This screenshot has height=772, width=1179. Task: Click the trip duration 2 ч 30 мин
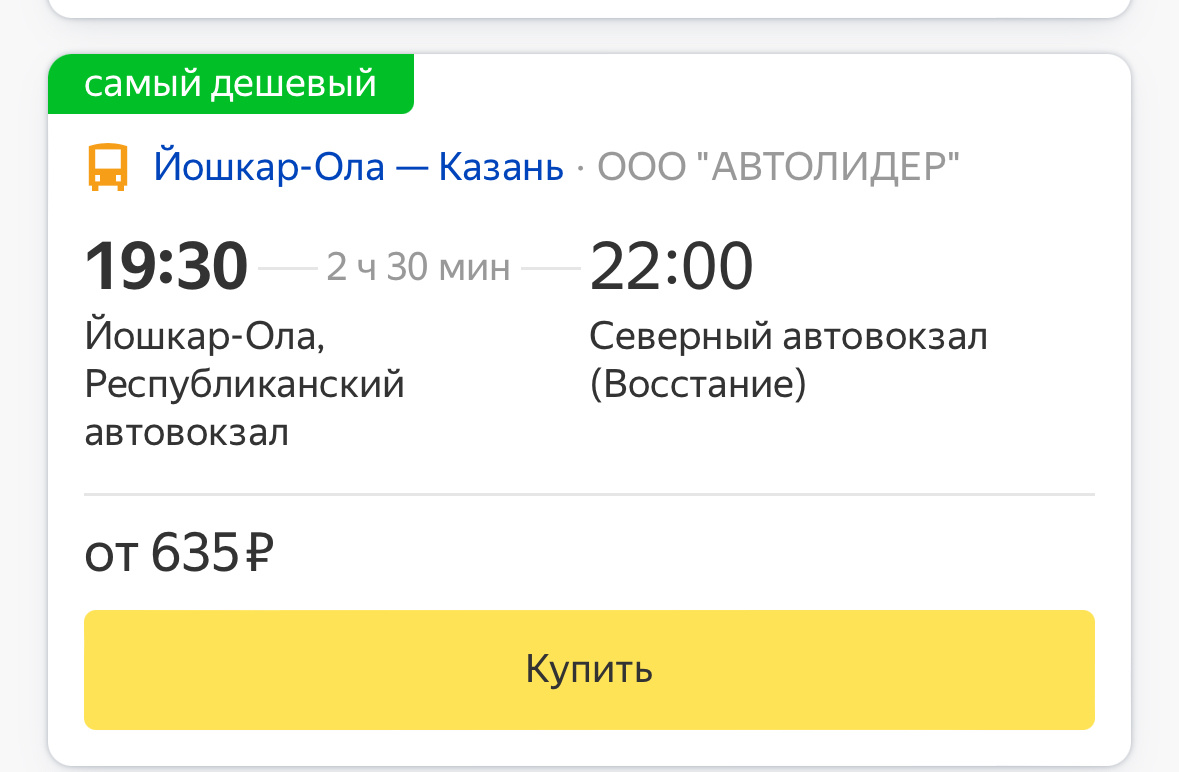[418, 266]
